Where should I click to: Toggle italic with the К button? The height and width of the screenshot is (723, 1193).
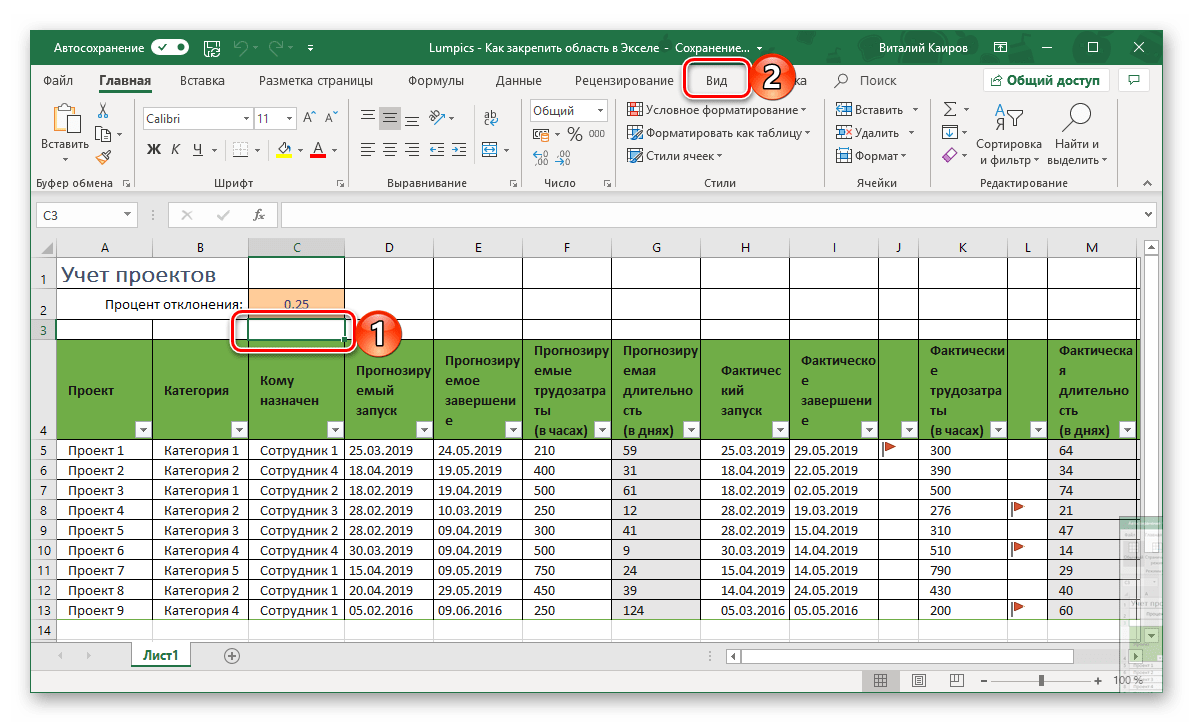pyautogui.click(x=176, y=150)
